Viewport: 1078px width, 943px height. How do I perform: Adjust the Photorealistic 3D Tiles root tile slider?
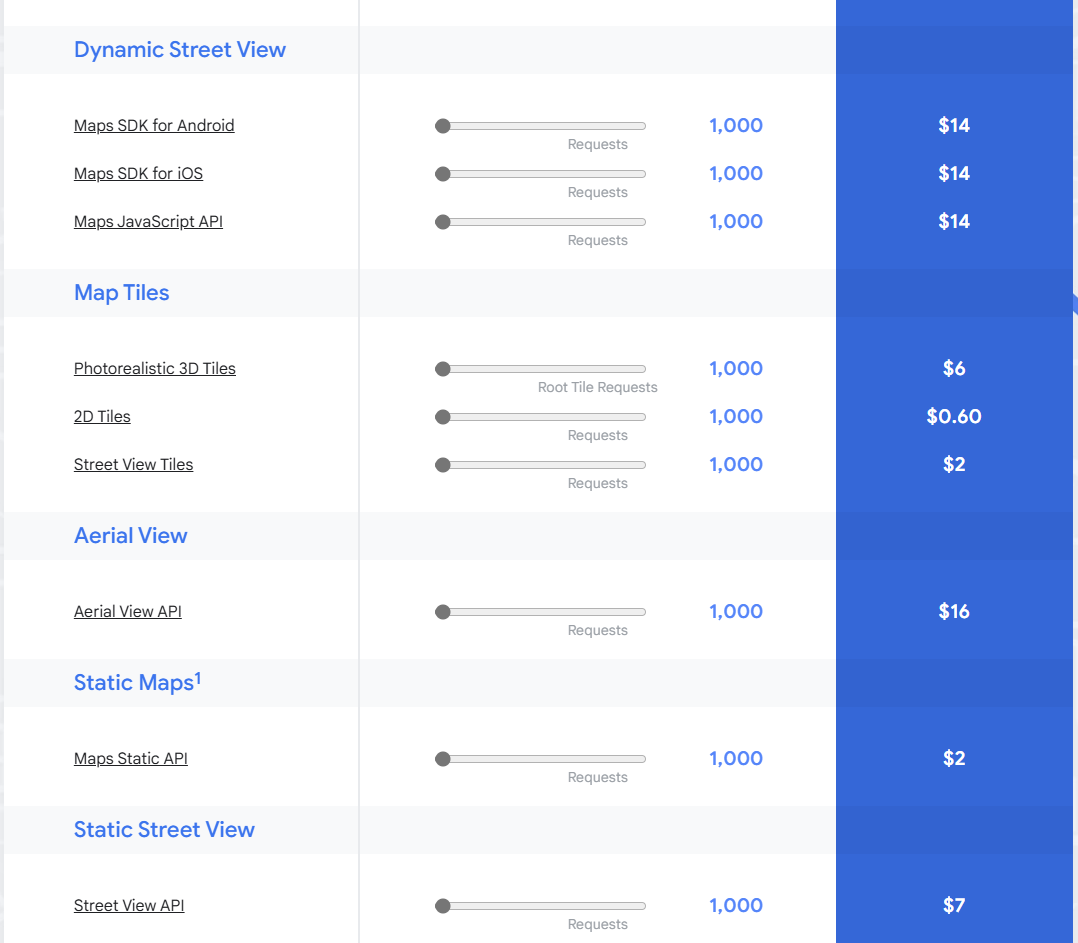(x=441, y=368)
